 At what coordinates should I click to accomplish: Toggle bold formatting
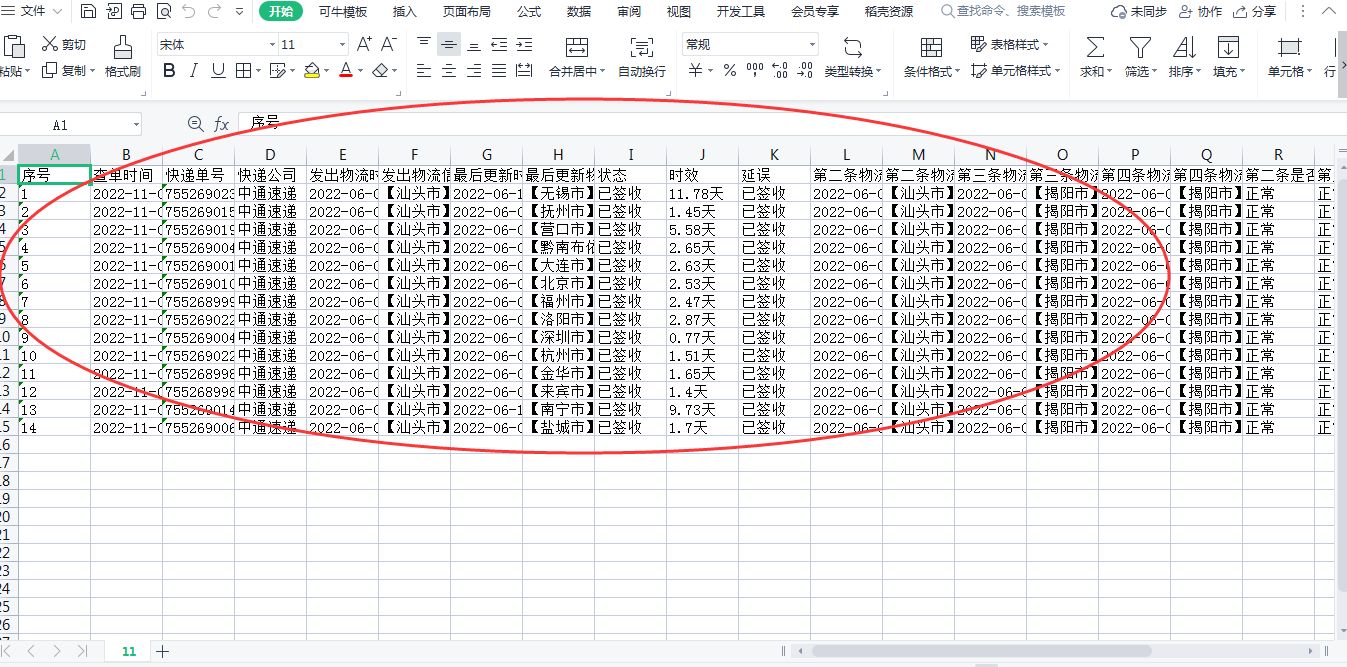coord(168,71)
